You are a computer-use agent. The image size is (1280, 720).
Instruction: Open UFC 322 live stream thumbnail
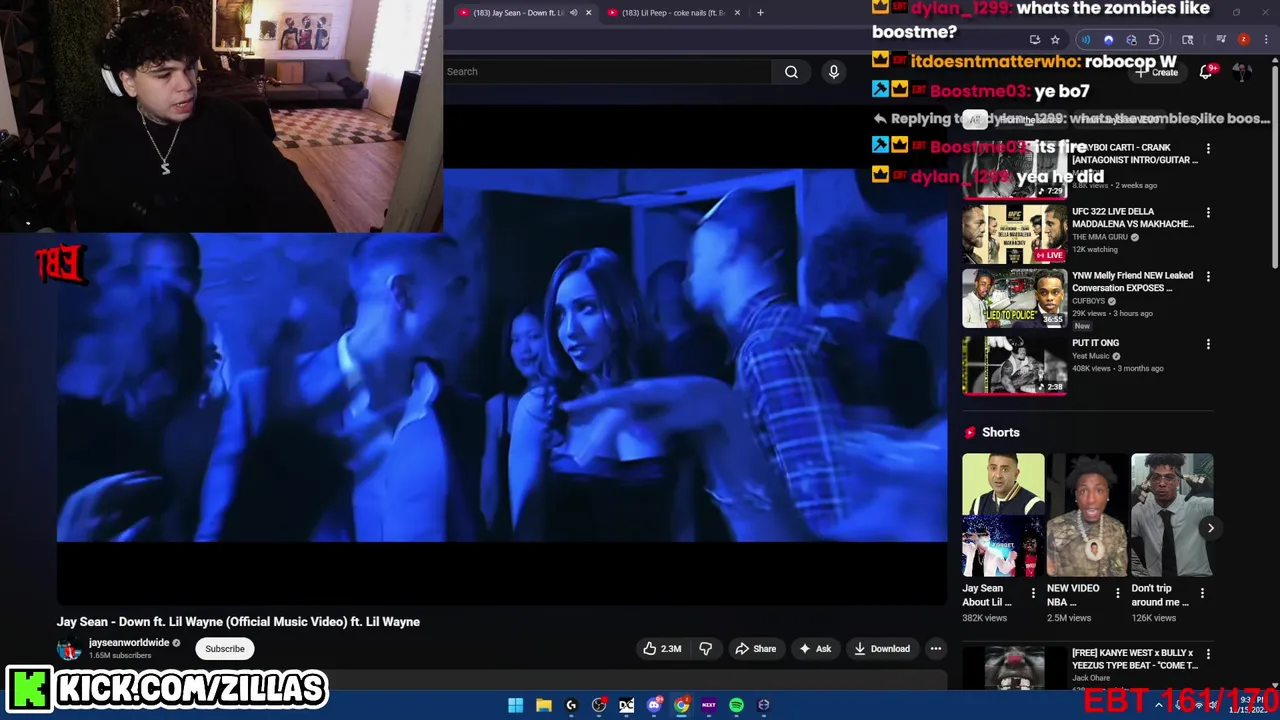tap(1015, 234)
